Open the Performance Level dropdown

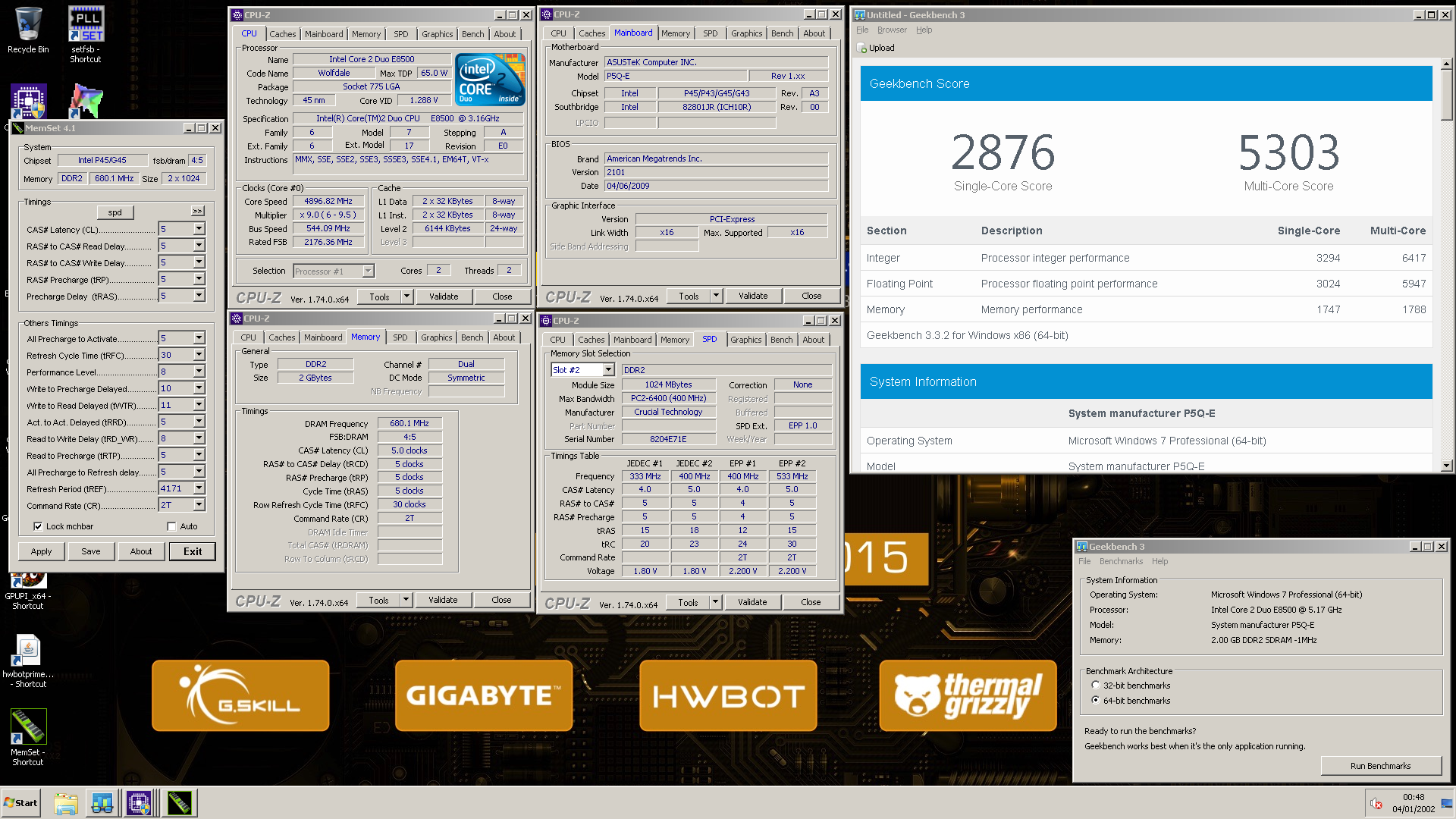point(199,372)
